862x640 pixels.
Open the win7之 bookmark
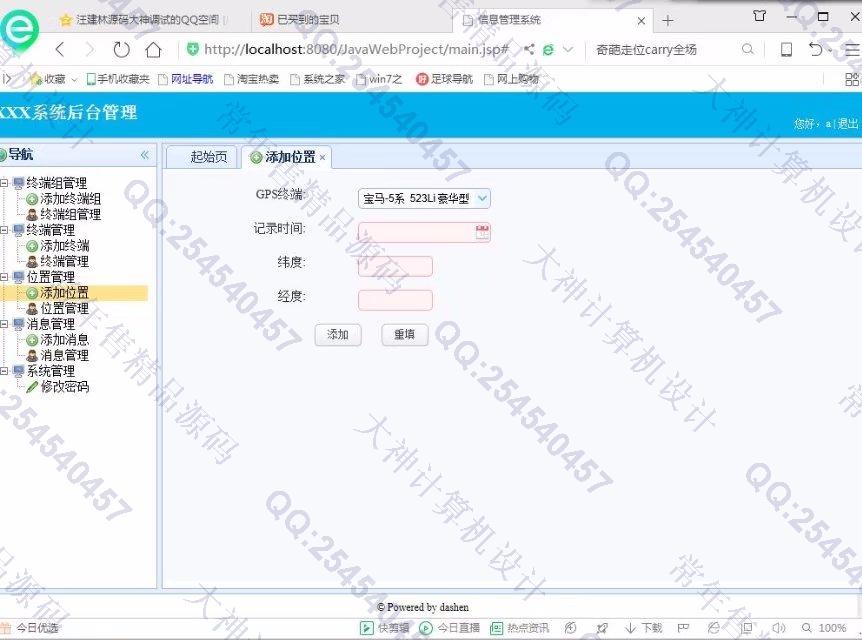pos(379,79)
